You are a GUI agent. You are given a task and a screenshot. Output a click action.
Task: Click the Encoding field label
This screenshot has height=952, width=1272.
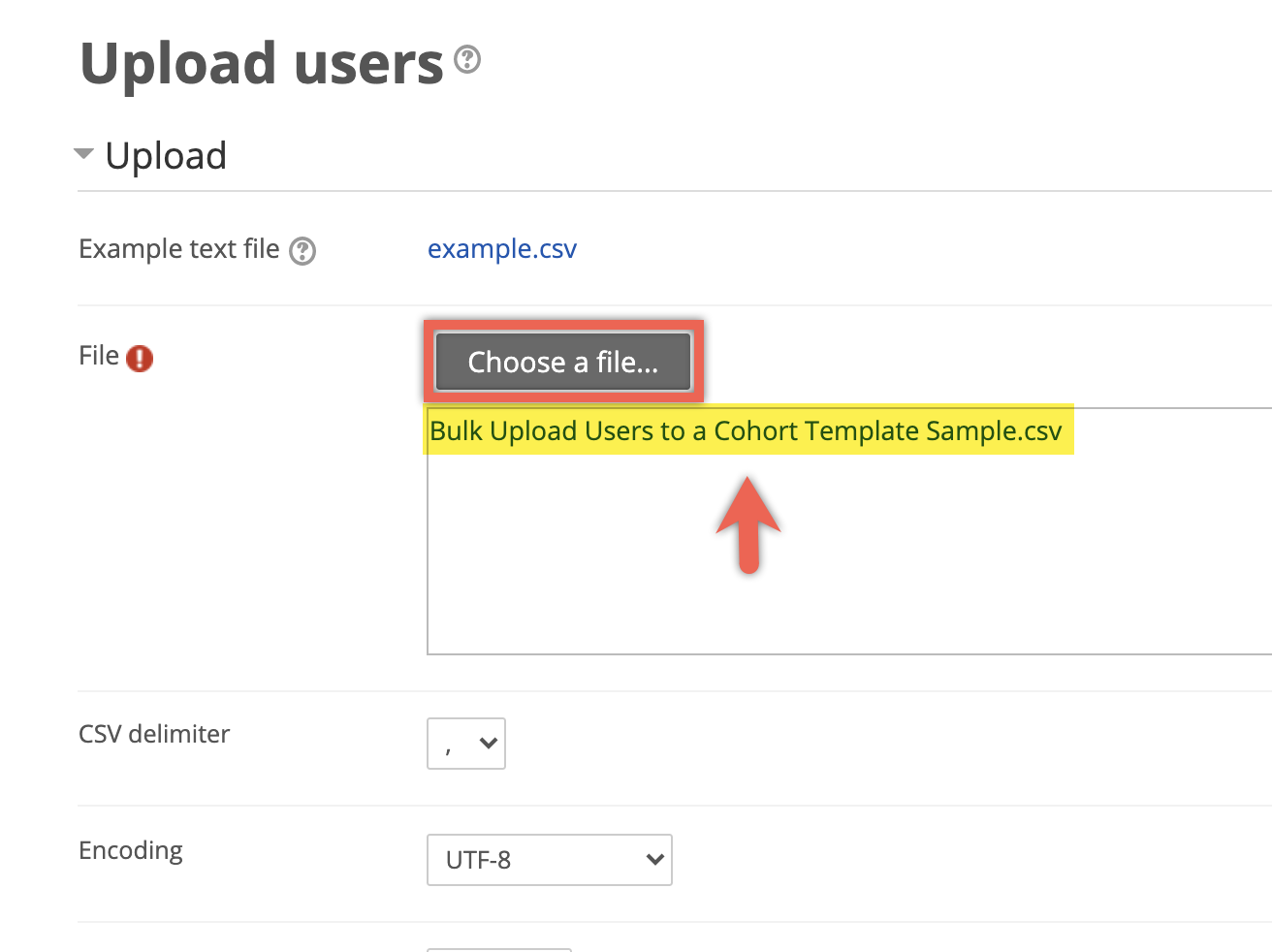[x=131, y=850]
